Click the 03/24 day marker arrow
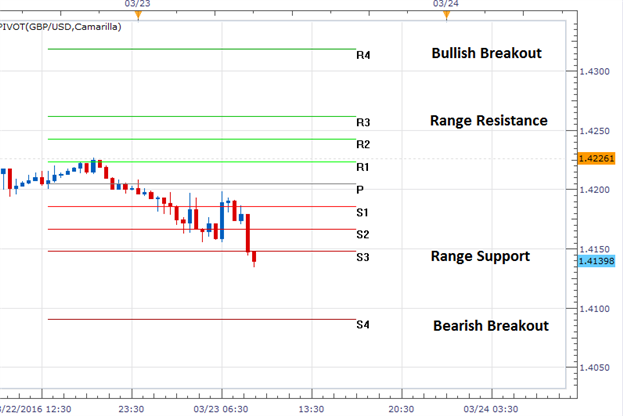Image resolution: width=623 pixels, height=416 pixels. pos(446,15)
